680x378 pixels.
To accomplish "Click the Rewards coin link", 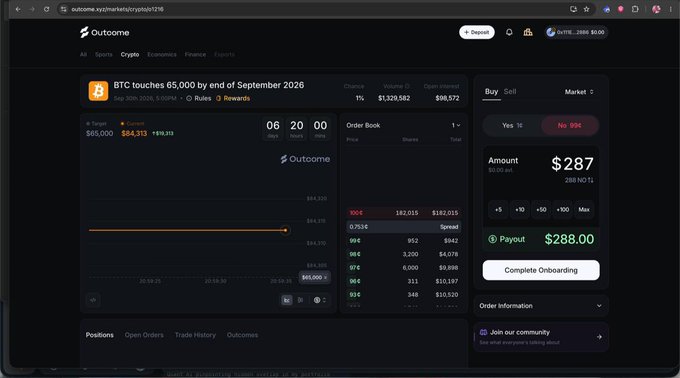I will coord(233,98).
